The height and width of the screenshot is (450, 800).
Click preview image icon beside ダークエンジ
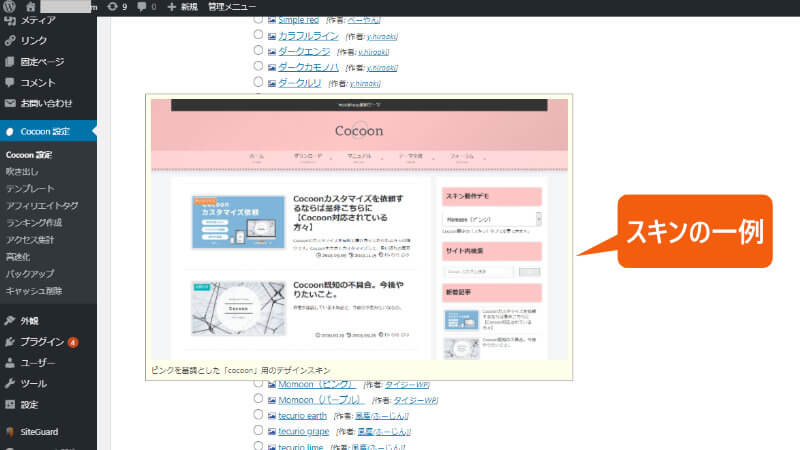tap(272, 52)
